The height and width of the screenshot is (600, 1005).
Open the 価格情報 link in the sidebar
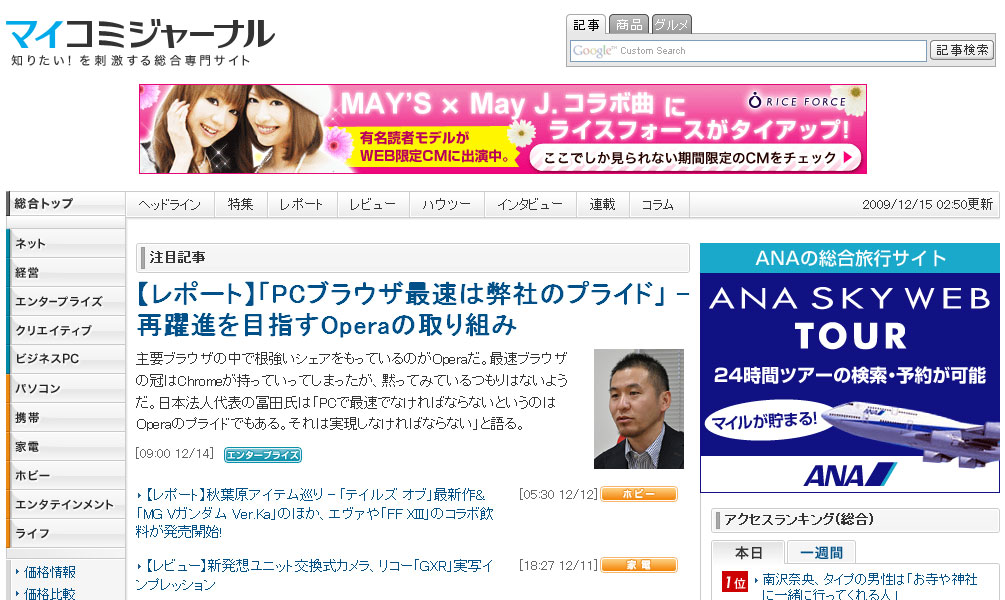coord(50,573)
